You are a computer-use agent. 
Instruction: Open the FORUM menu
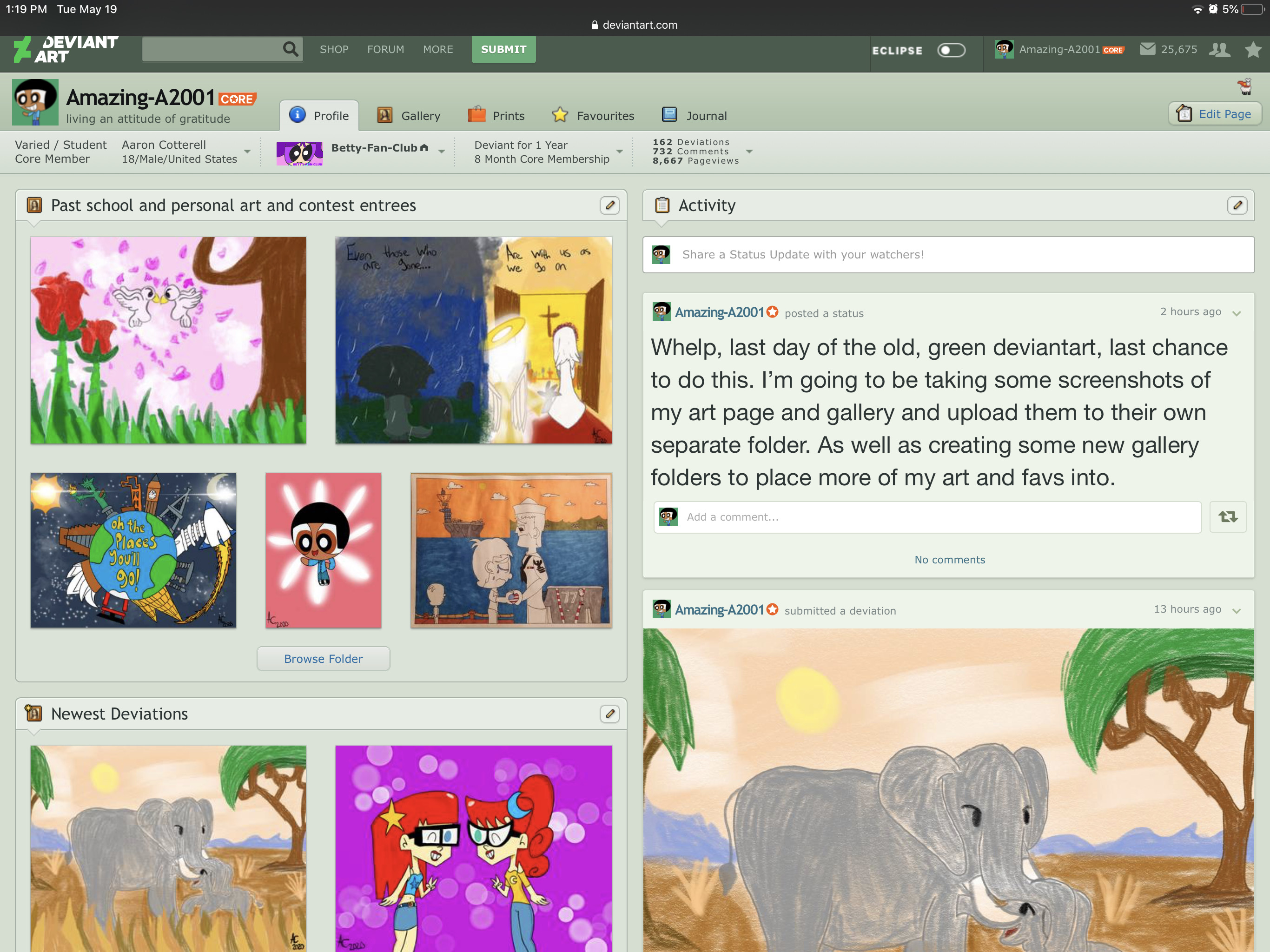385,49
